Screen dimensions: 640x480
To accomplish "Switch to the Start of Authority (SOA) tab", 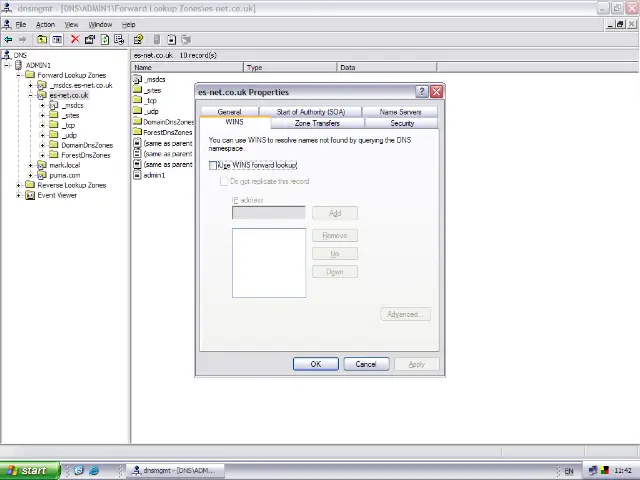I will [x=311, y=112].
